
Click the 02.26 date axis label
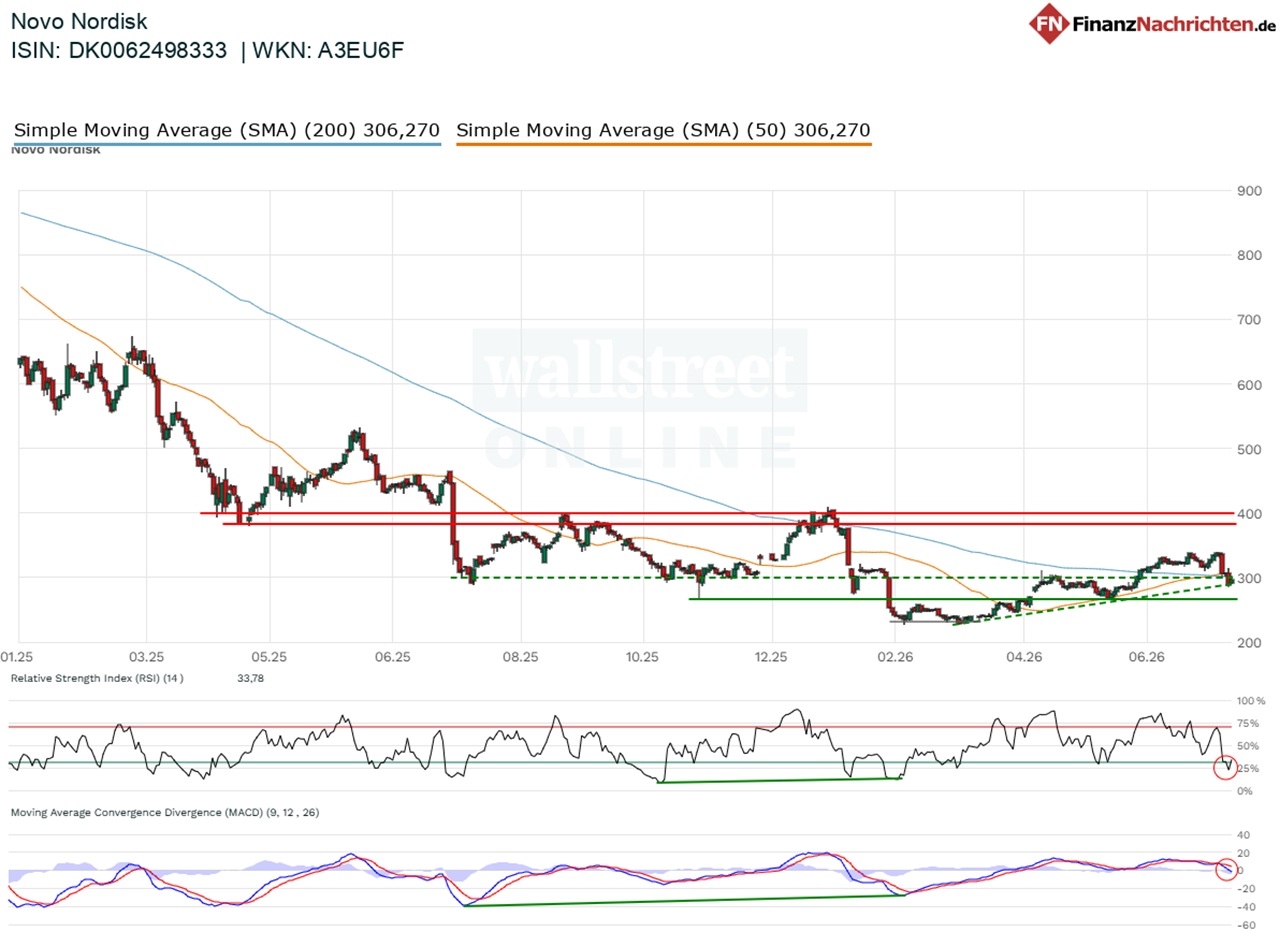(895, 657)
